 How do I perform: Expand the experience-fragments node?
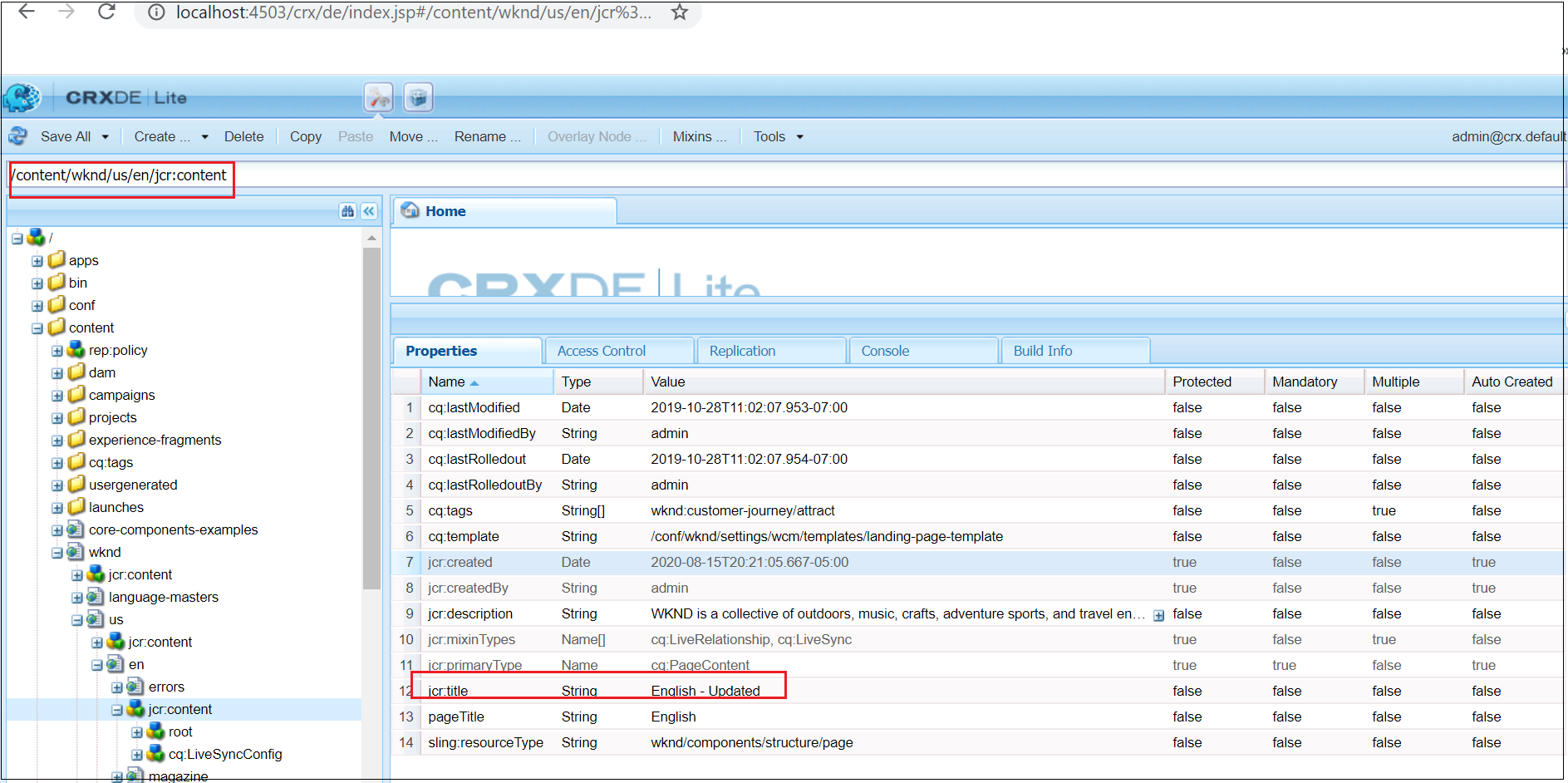click(57, 441)
